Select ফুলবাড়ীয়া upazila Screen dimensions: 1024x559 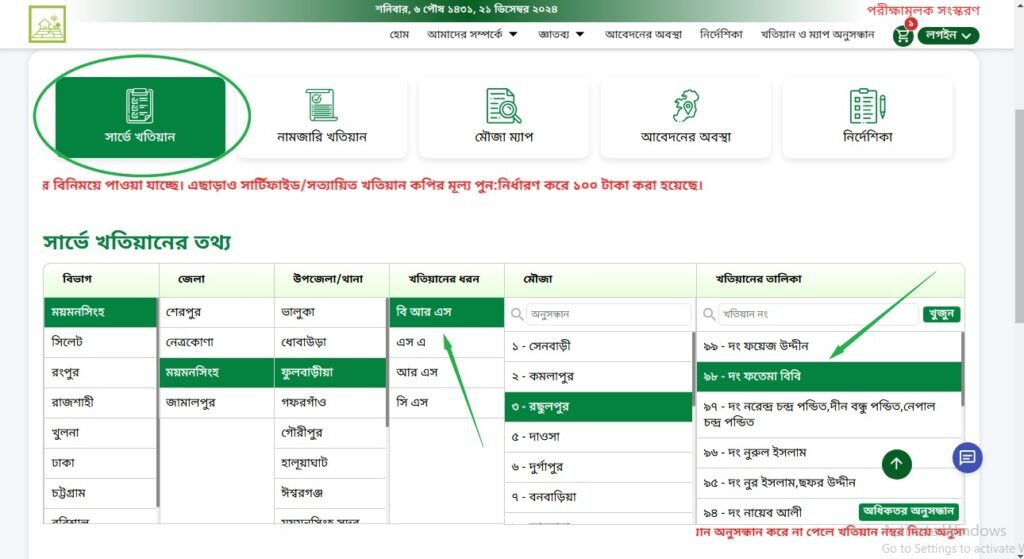click(x=330, y=372)
